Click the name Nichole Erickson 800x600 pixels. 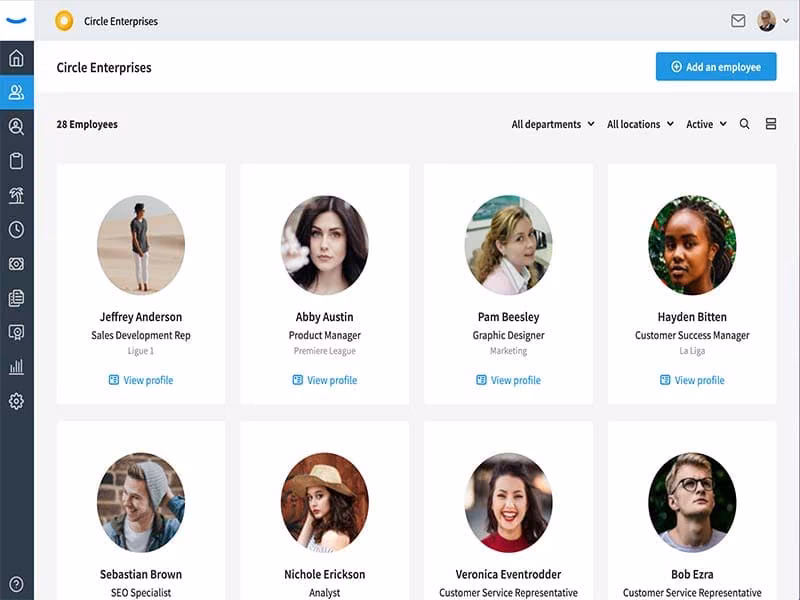coord(324,574)
